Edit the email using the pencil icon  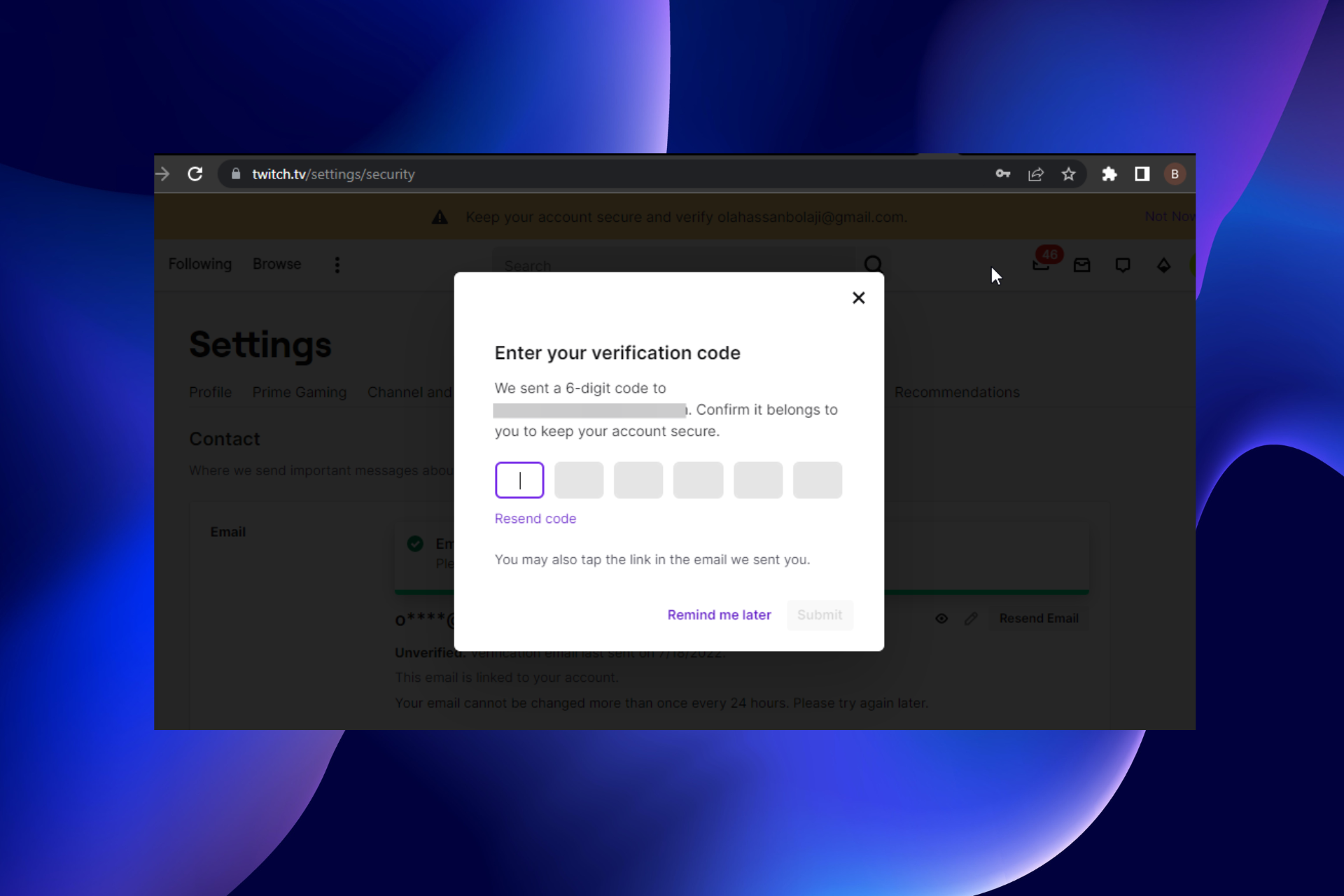coord(971,619)
